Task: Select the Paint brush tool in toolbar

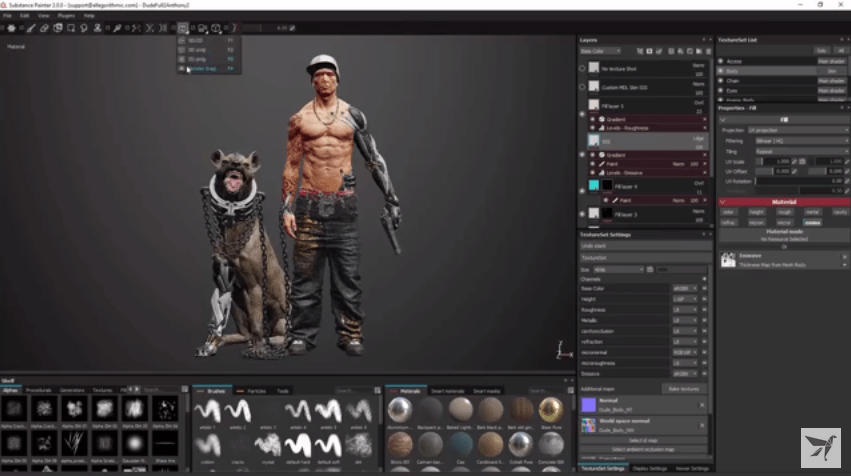Action: pos(31,28)
